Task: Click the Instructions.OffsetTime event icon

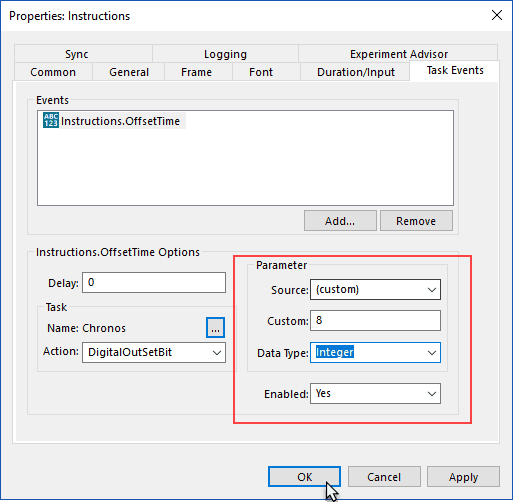Action: click(51, 120)
